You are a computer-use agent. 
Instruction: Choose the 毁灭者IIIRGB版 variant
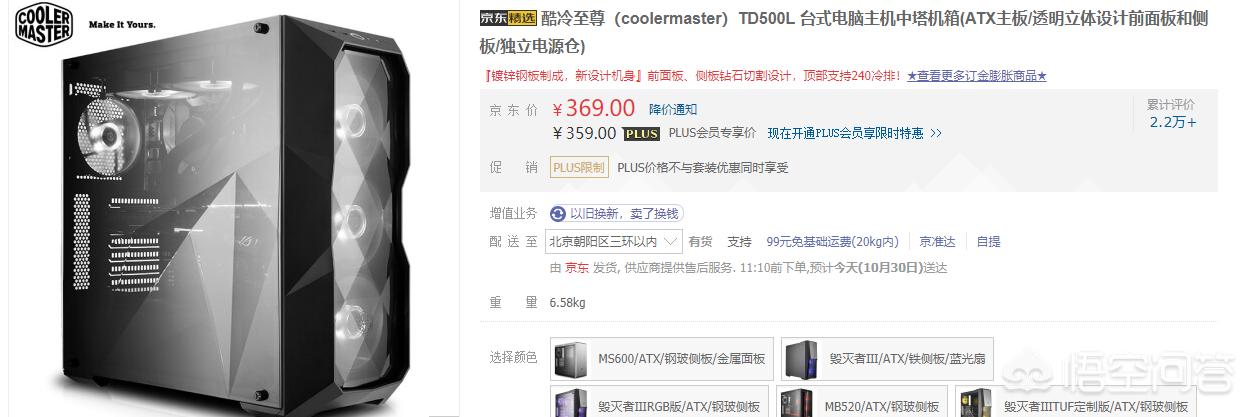click(660, 405)
